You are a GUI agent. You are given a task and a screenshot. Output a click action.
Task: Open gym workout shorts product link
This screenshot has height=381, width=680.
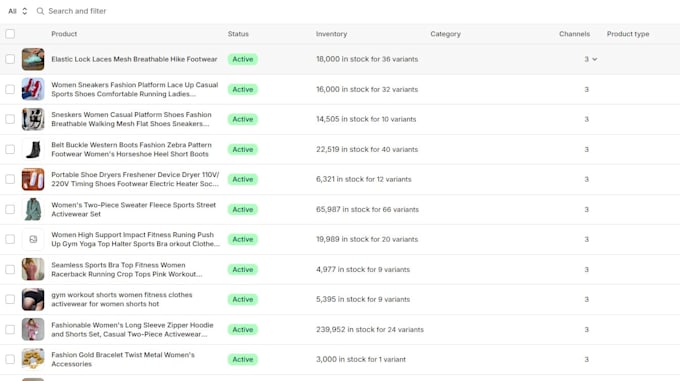click(x=122, y=300)
